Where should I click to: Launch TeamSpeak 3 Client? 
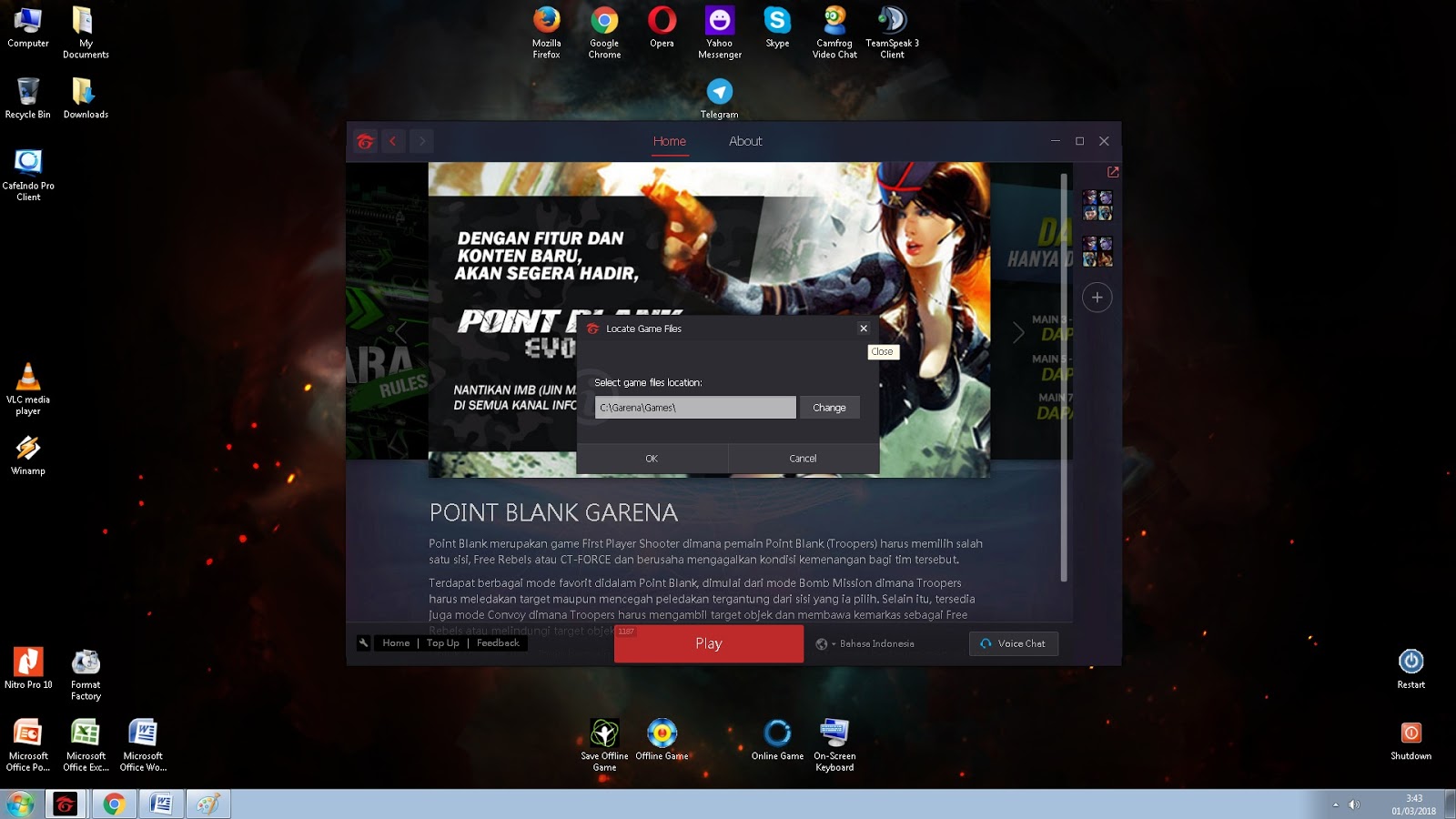pos(892,33)
